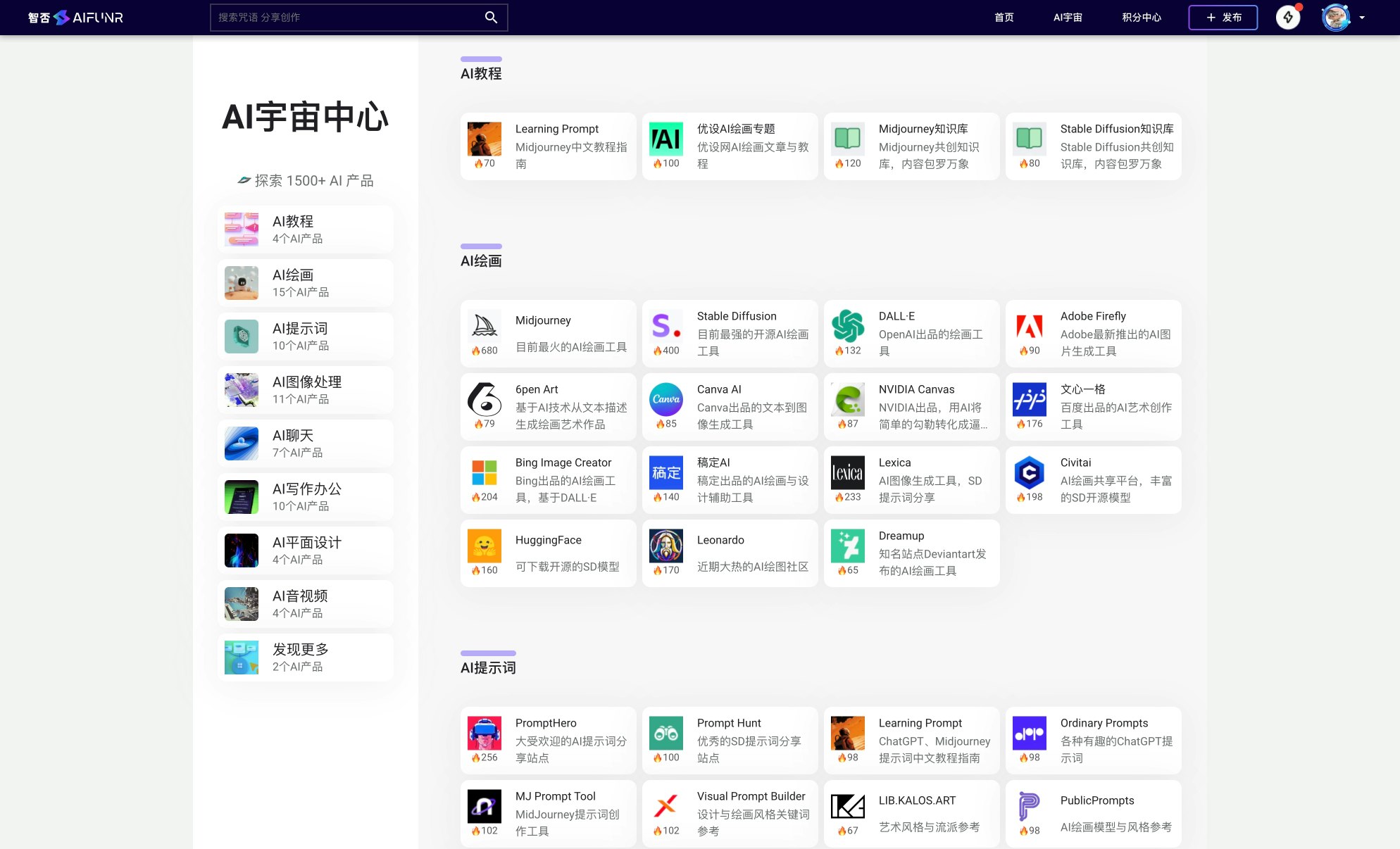The height and width of the screenshot is (849, 1400).
Task: Click the Lexica black logo icon
Action: [848, 472]
